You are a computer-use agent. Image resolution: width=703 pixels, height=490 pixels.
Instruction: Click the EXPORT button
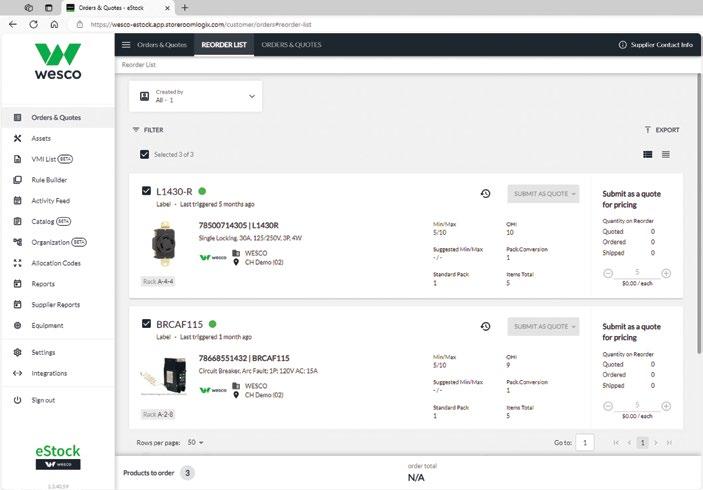click(x=662, y=130)
